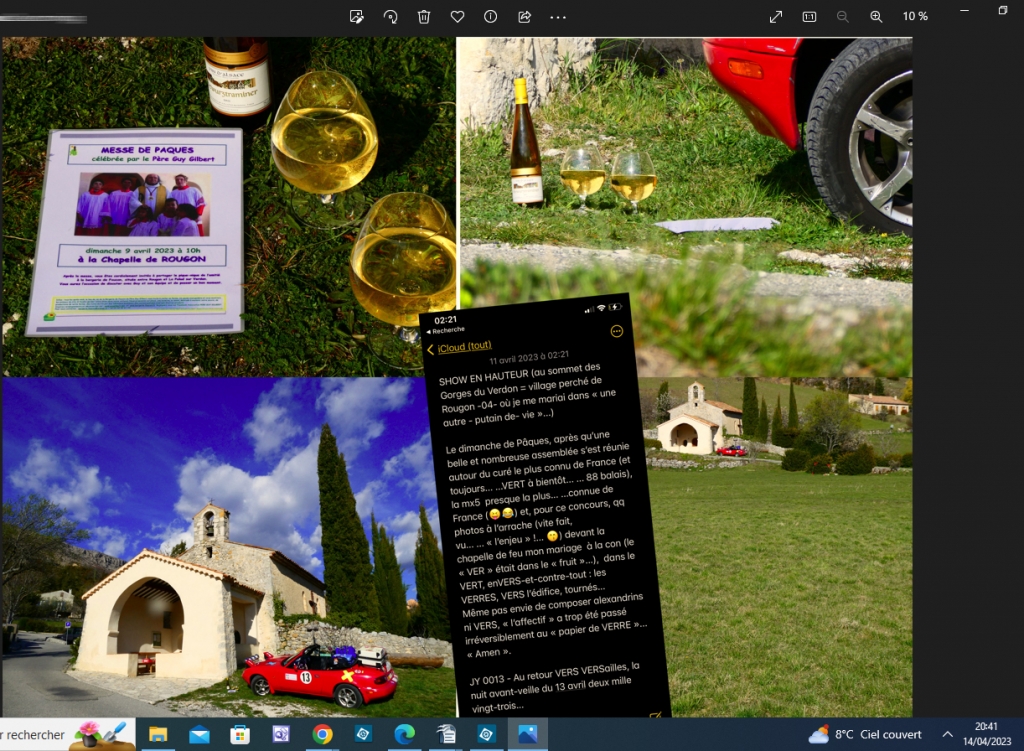Switch to Google Chrome in taskbar
This screenshot has width=1024, height=751.
(x=322, y=735)
